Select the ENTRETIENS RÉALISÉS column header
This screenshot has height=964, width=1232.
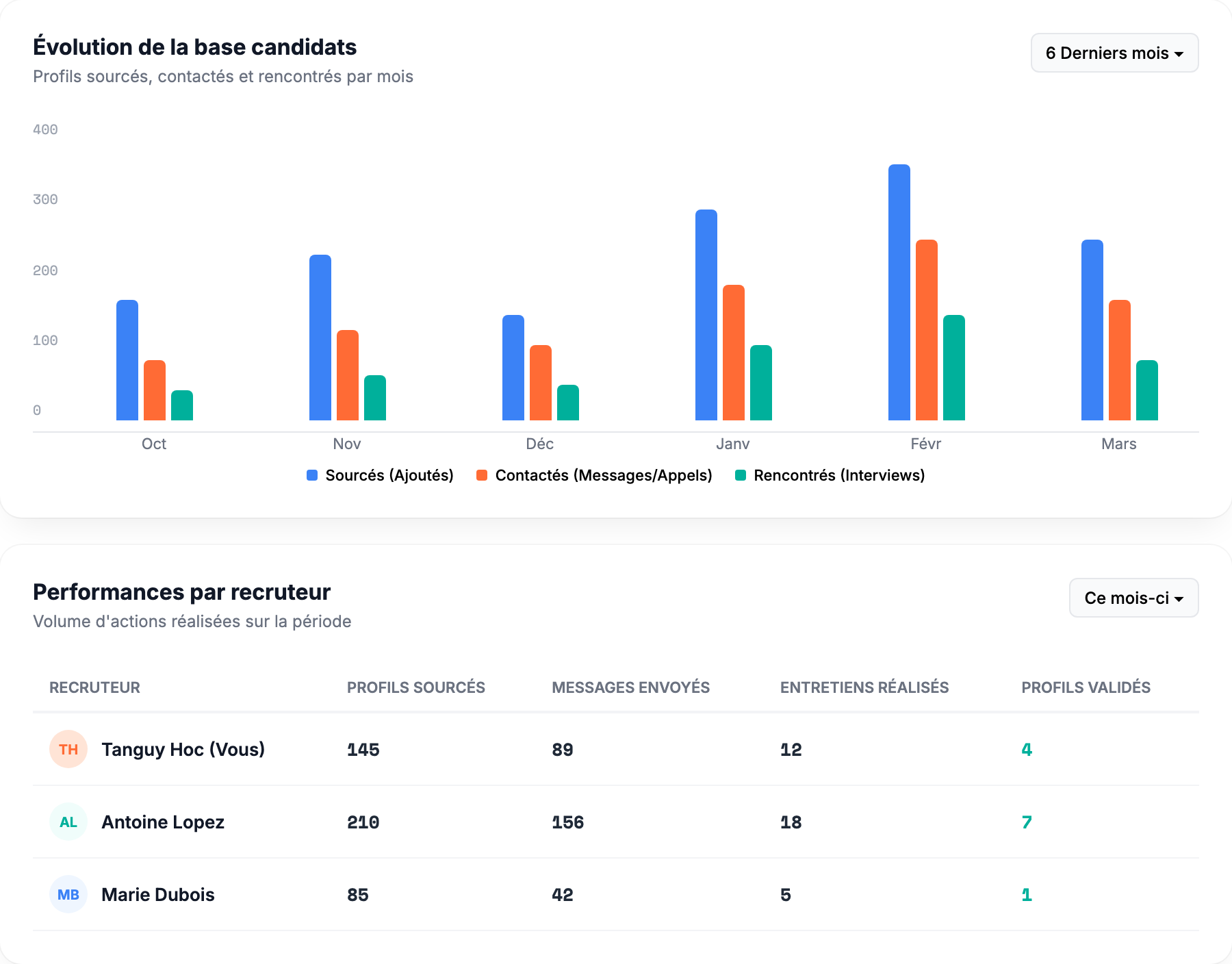(x=864, y=687)
